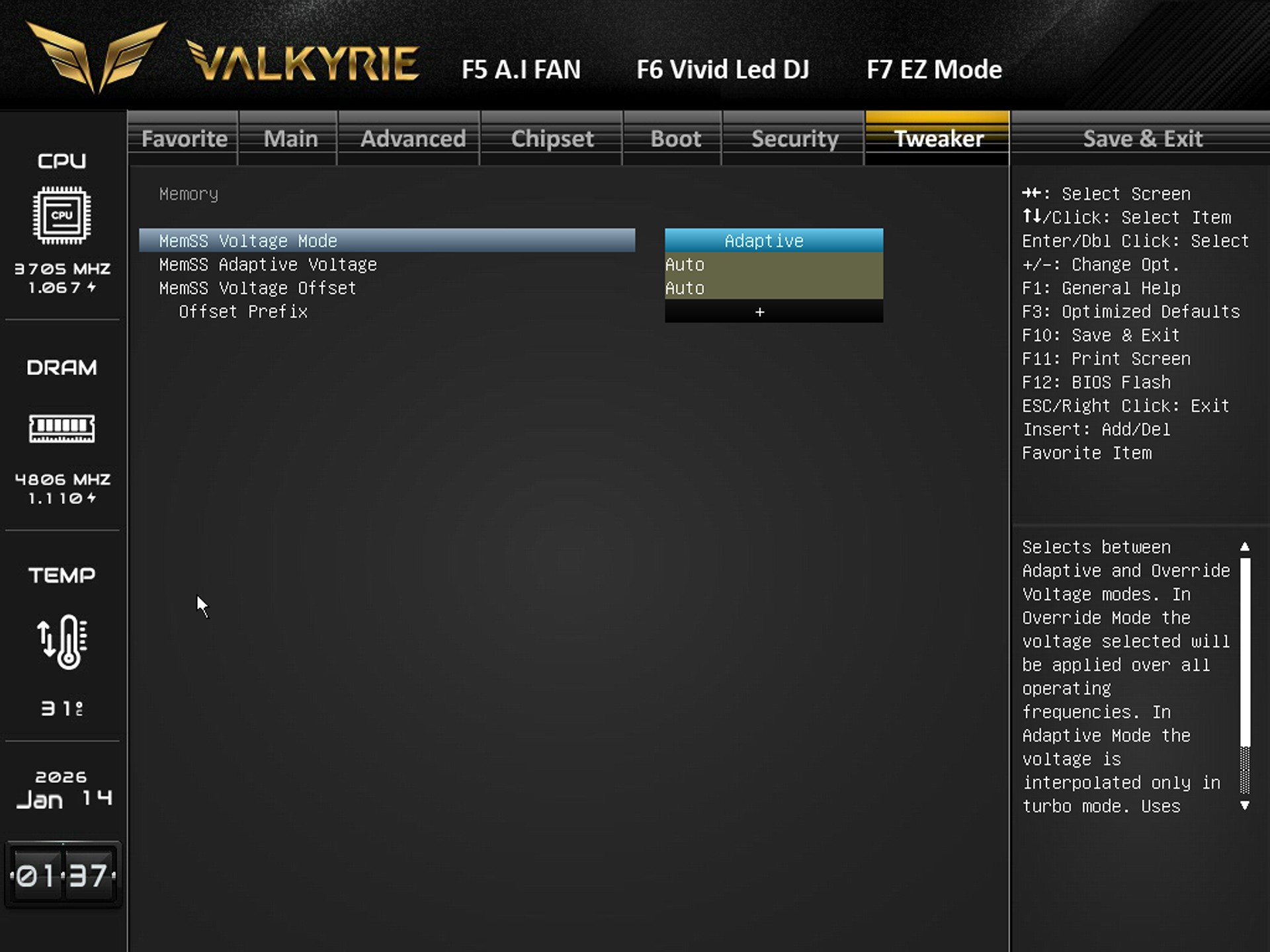
Task: Select the MemSS Voltage Offset Auto field
Action: click(x=773, y=288)
